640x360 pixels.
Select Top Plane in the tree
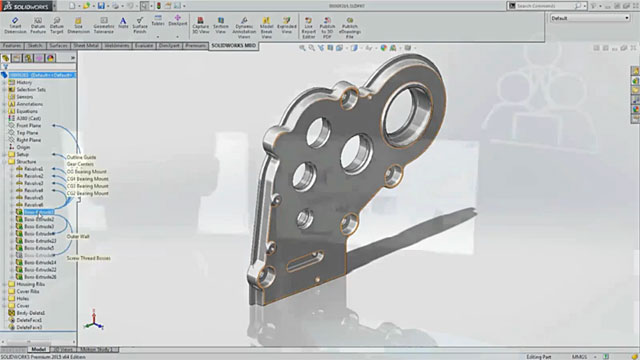(27, 133)
